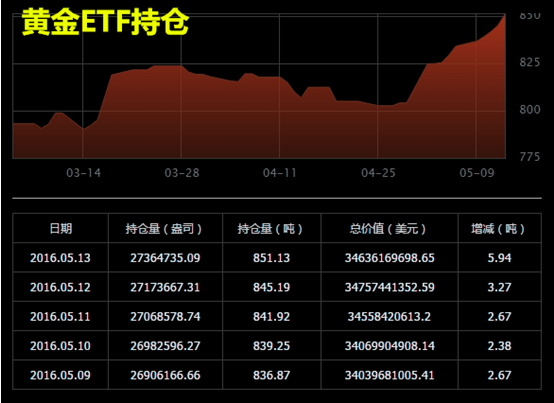Click the 800 value on the y-axis
Viewport: 554px width, 403px height.
pyautogui.click(x=530, y=110)
